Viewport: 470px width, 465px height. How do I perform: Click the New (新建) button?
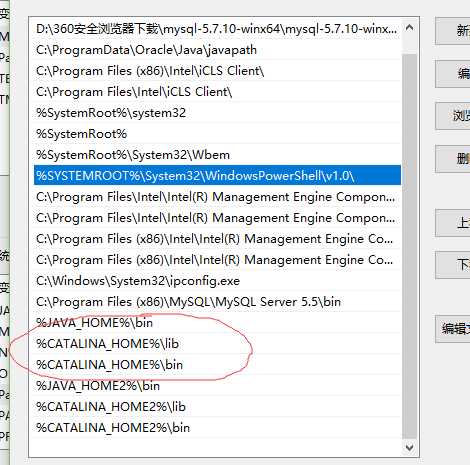point(453,31)
